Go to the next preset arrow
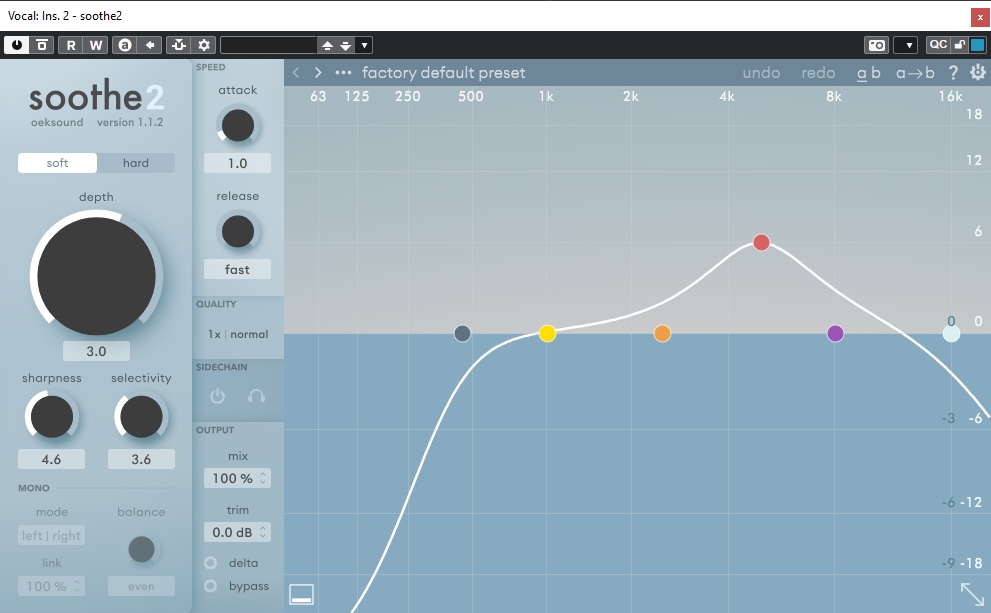 tap(318, 73)
